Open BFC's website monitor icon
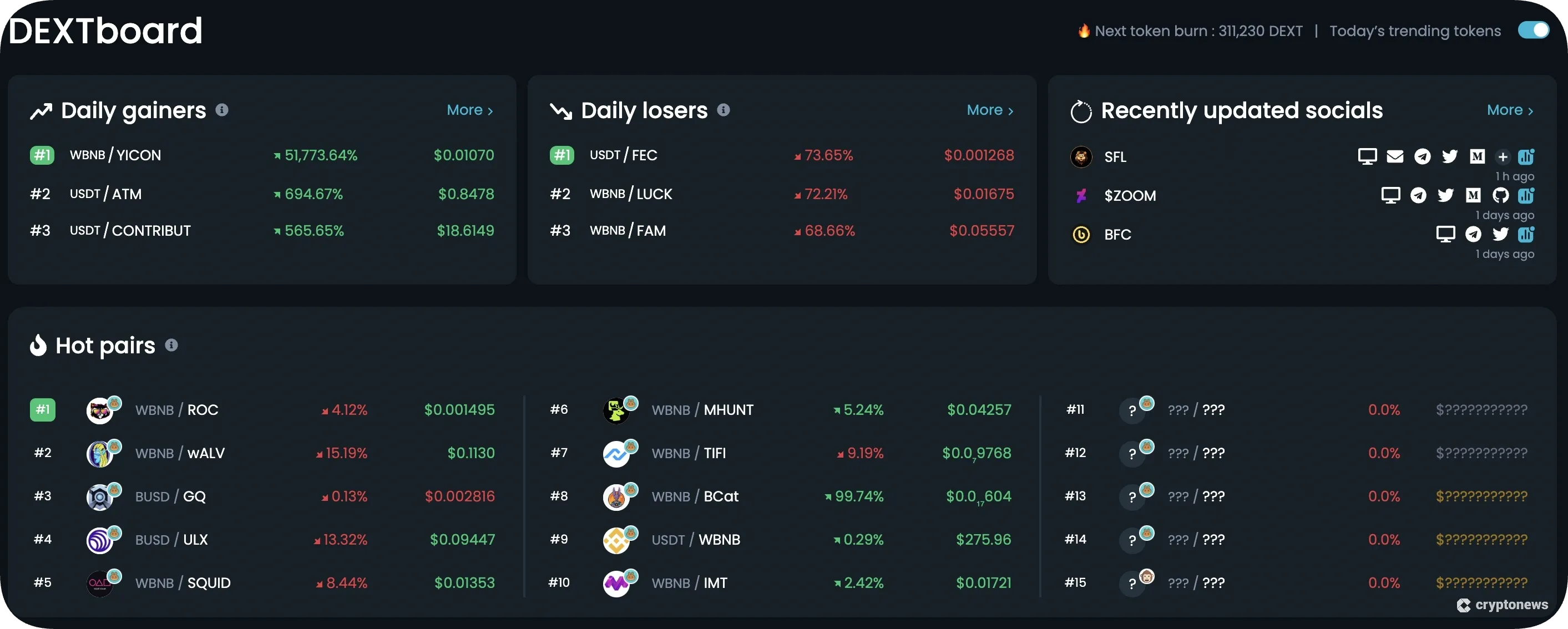1568x629 pixels. 1445,234
